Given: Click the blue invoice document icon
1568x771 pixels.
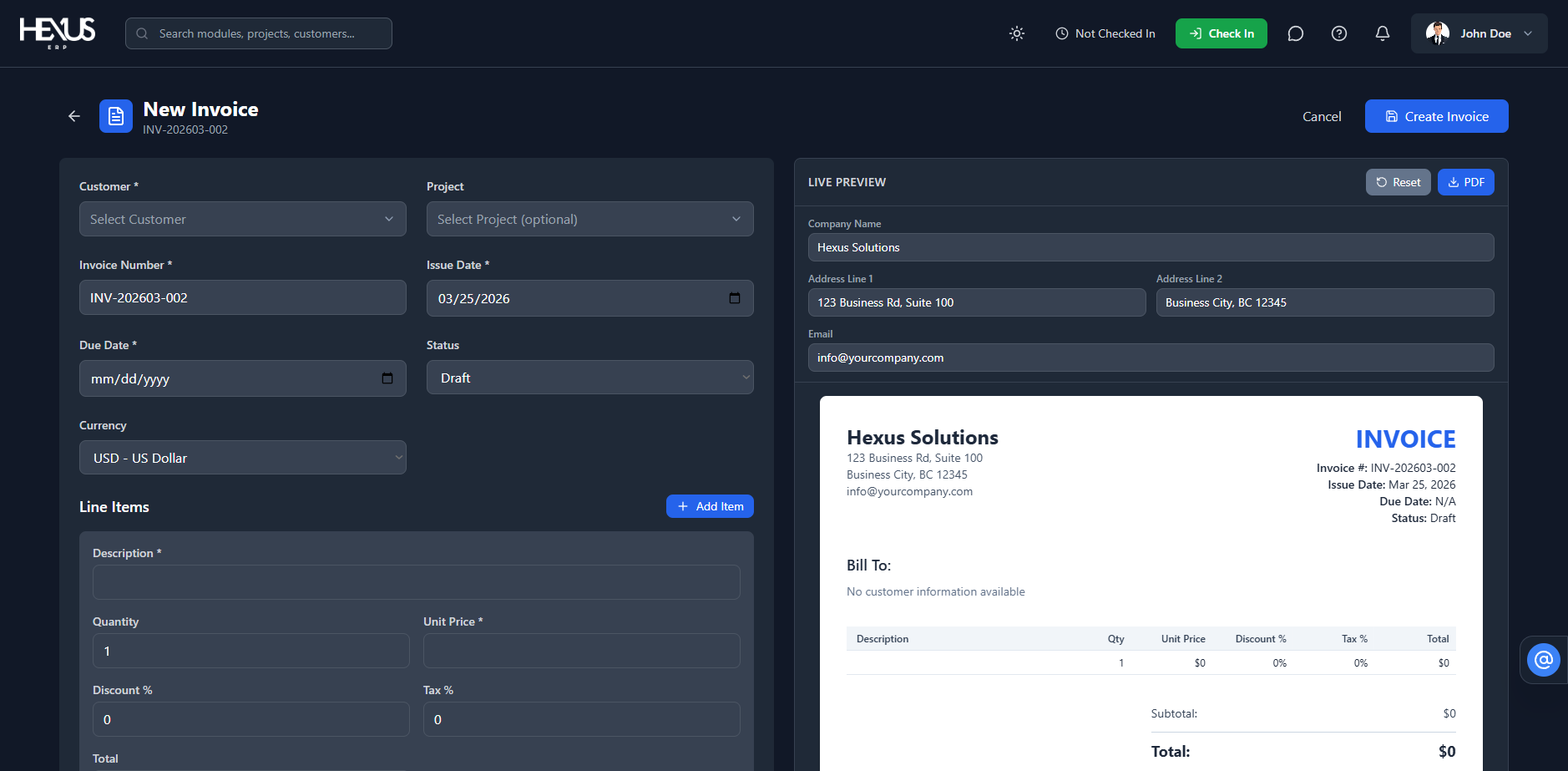Looking at the screenshot, I should coord(116,116).
